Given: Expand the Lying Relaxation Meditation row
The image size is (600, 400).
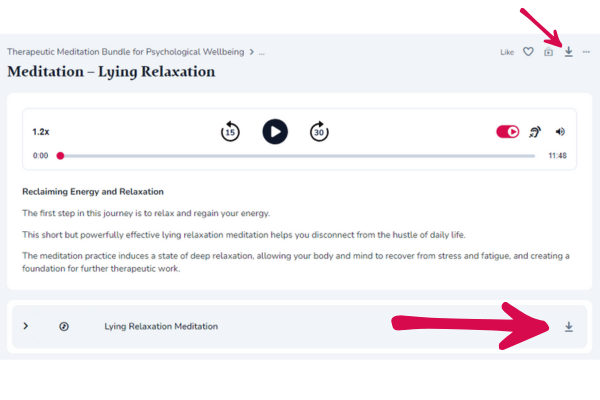Looking at the screenshot, I should (26, 326).
